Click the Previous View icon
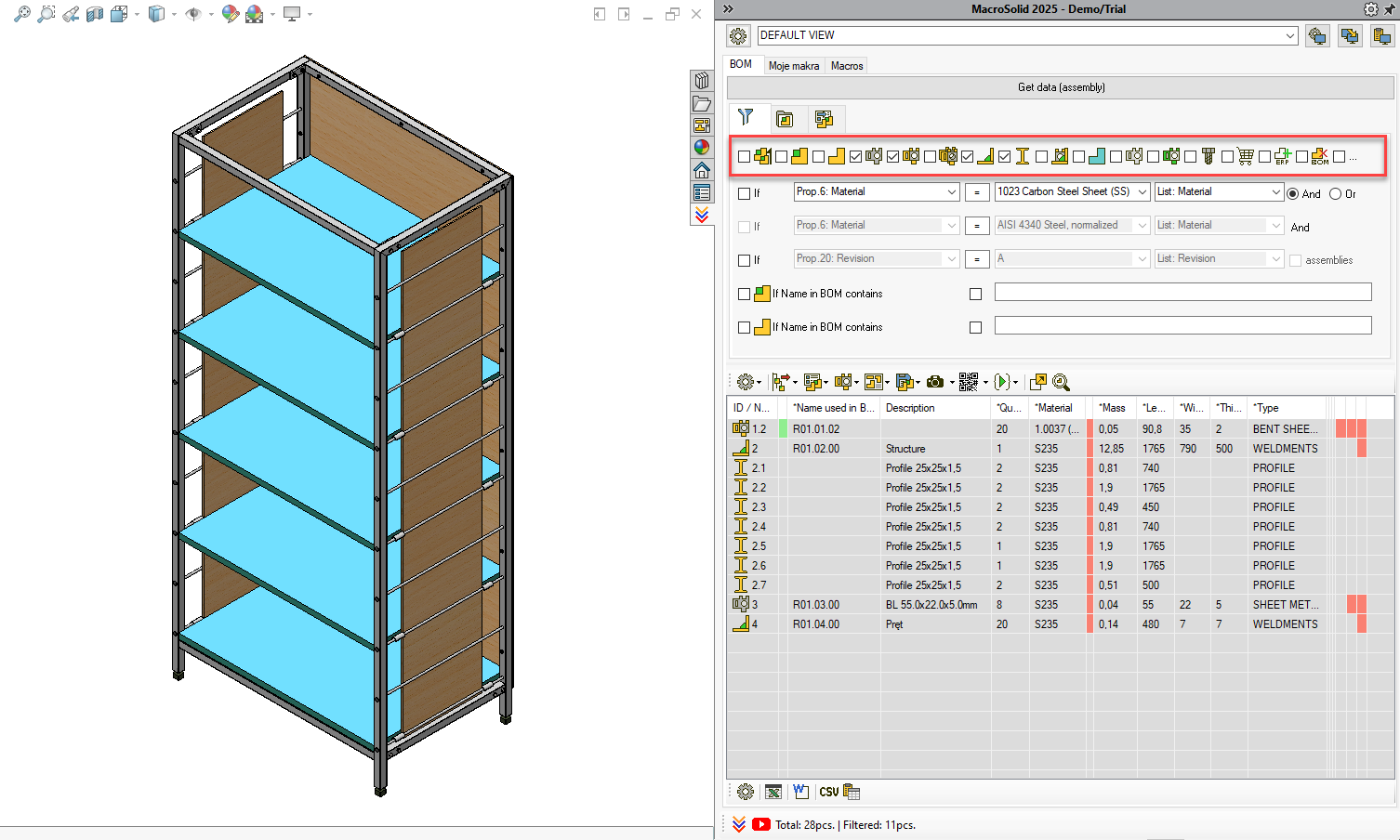Viewport: 1400px width, 840px height. (71, 14)
